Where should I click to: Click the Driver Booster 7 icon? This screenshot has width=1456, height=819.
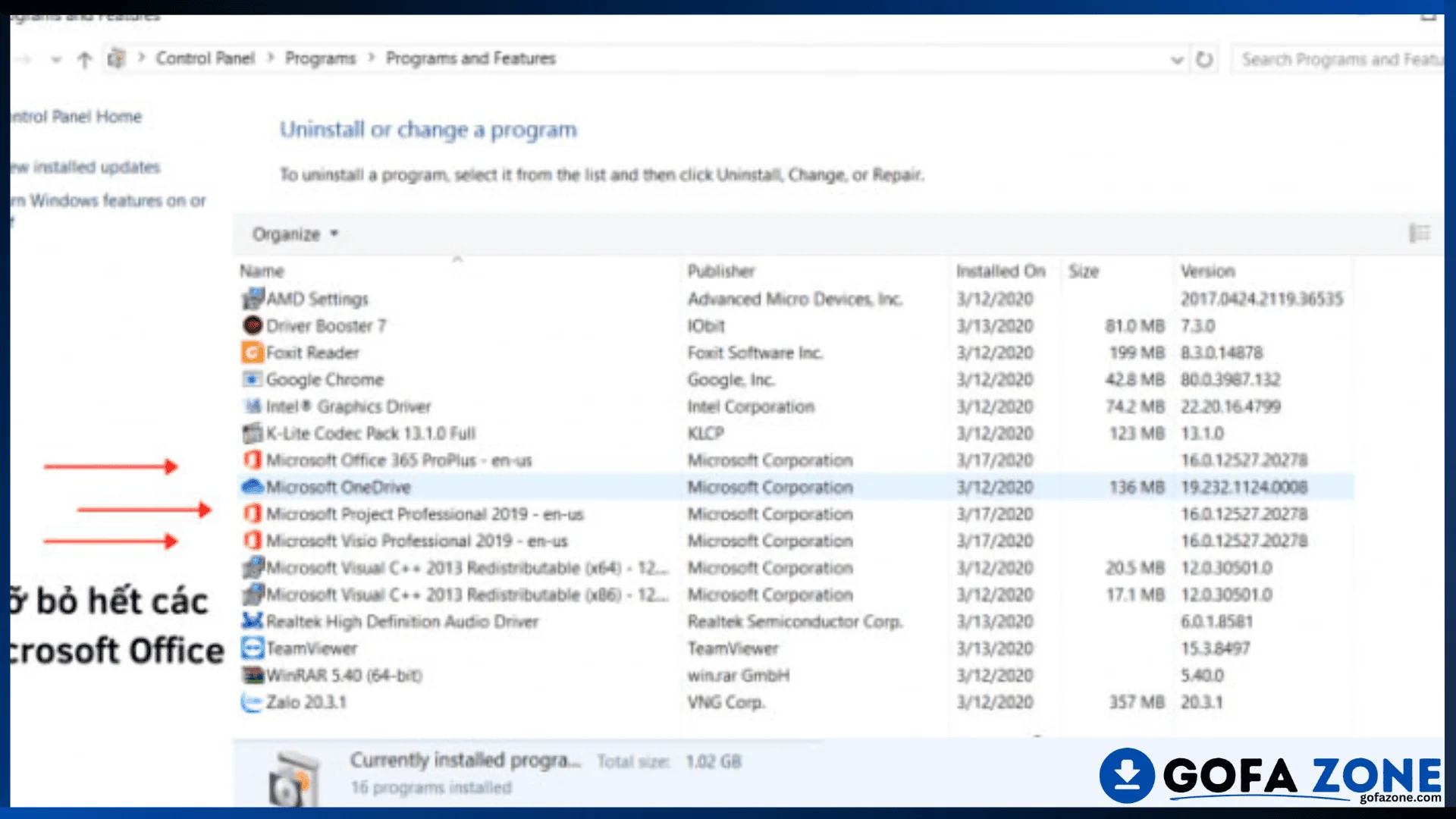(x=253, y=325)
